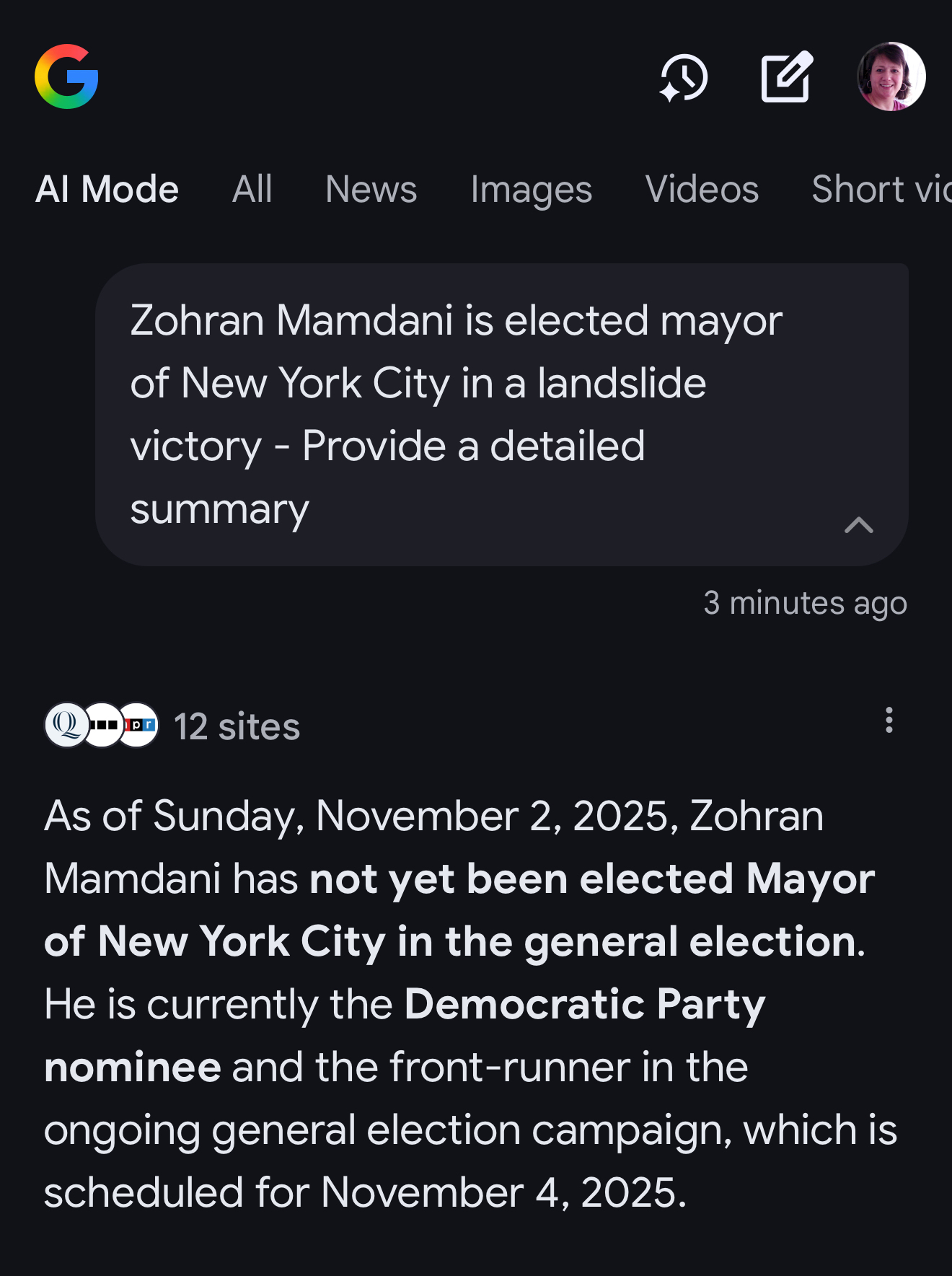
Task: Open the account profile picture
Action: click(891, 76)
